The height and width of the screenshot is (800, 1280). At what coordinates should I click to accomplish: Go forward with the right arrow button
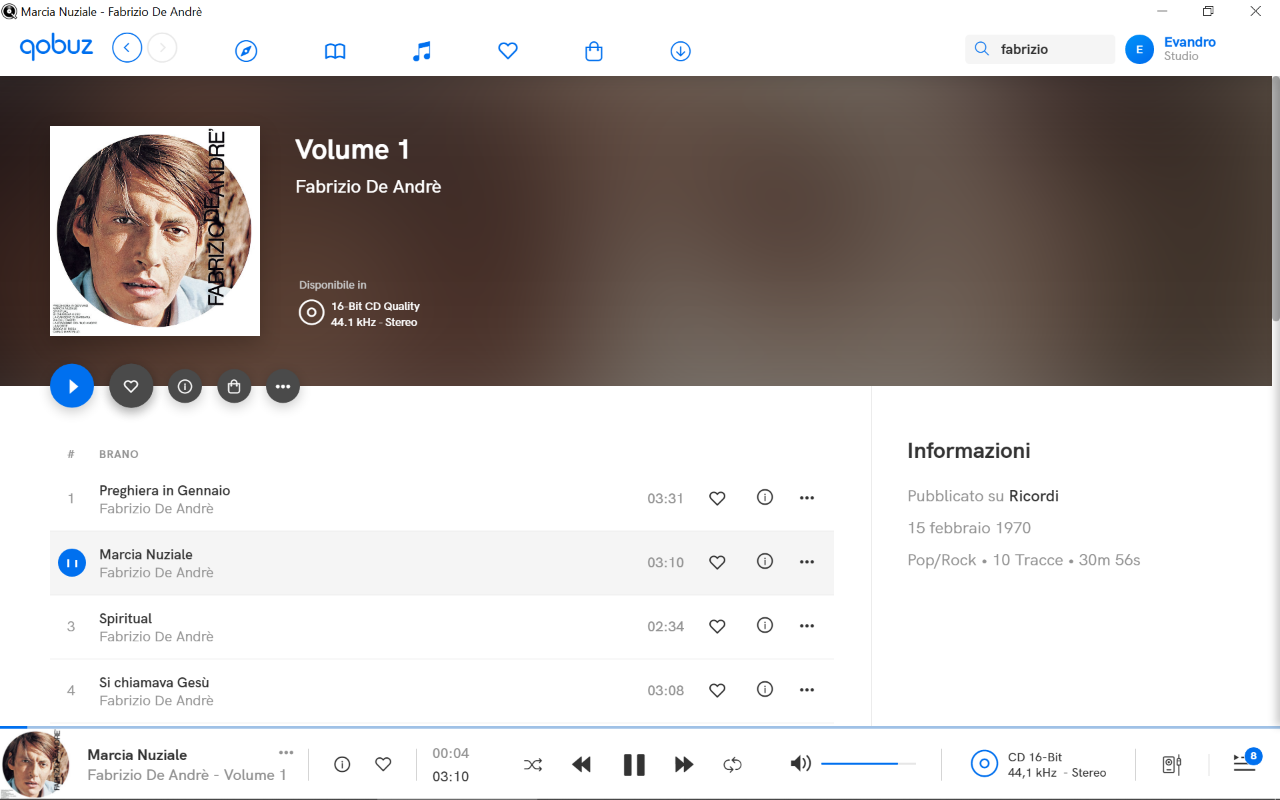coord(162,47)
